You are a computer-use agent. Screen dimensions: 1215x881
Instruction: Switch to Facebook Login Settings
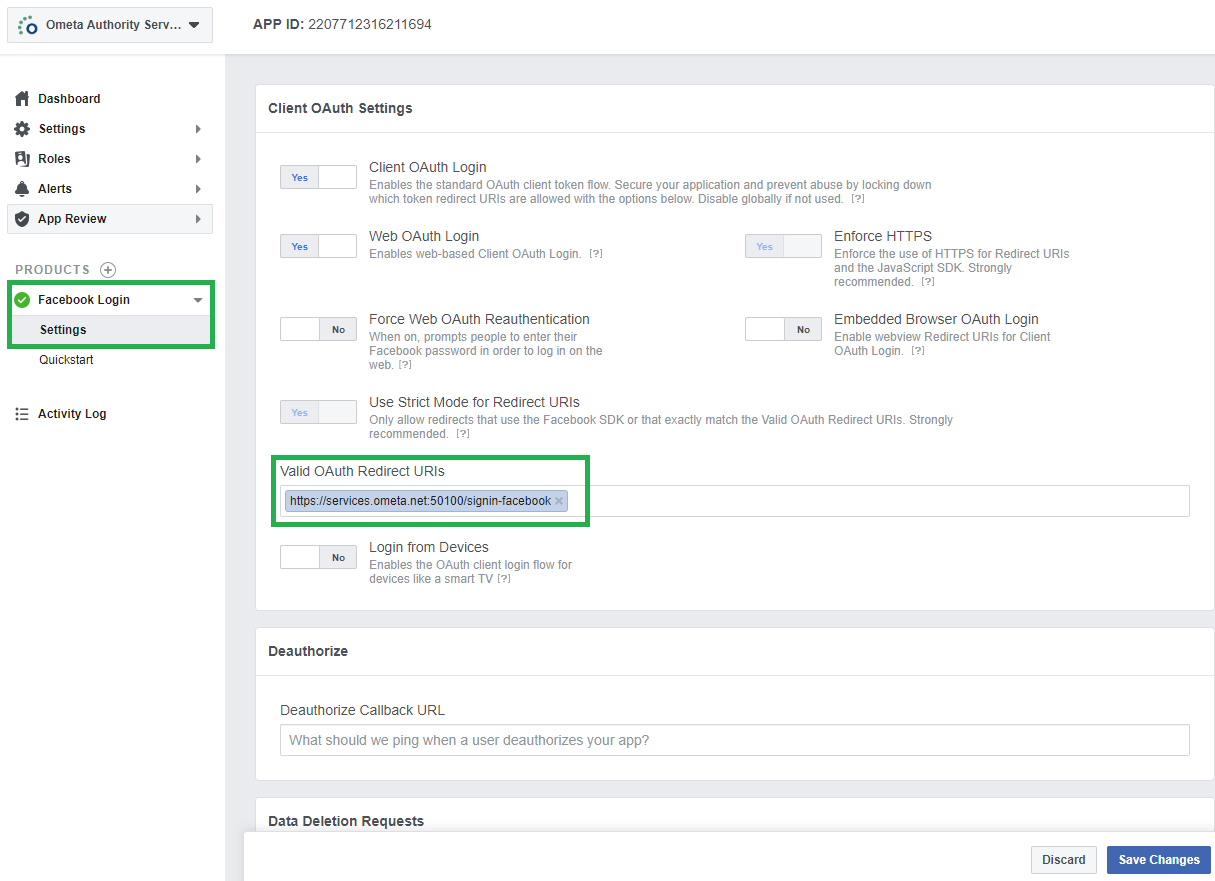(63, 329)
